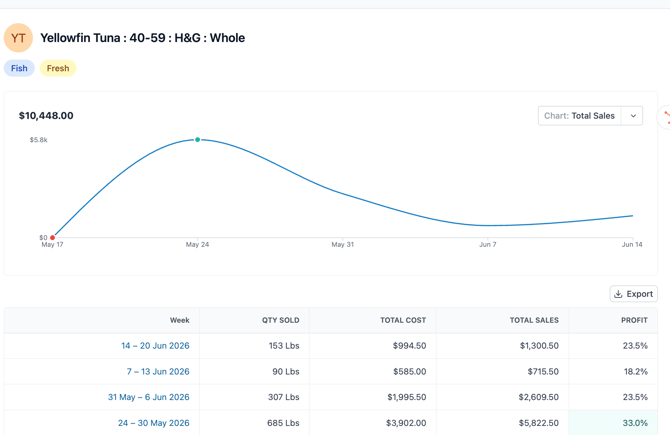
Task: Select the green peak point at May 24
Action: [197, 140]
